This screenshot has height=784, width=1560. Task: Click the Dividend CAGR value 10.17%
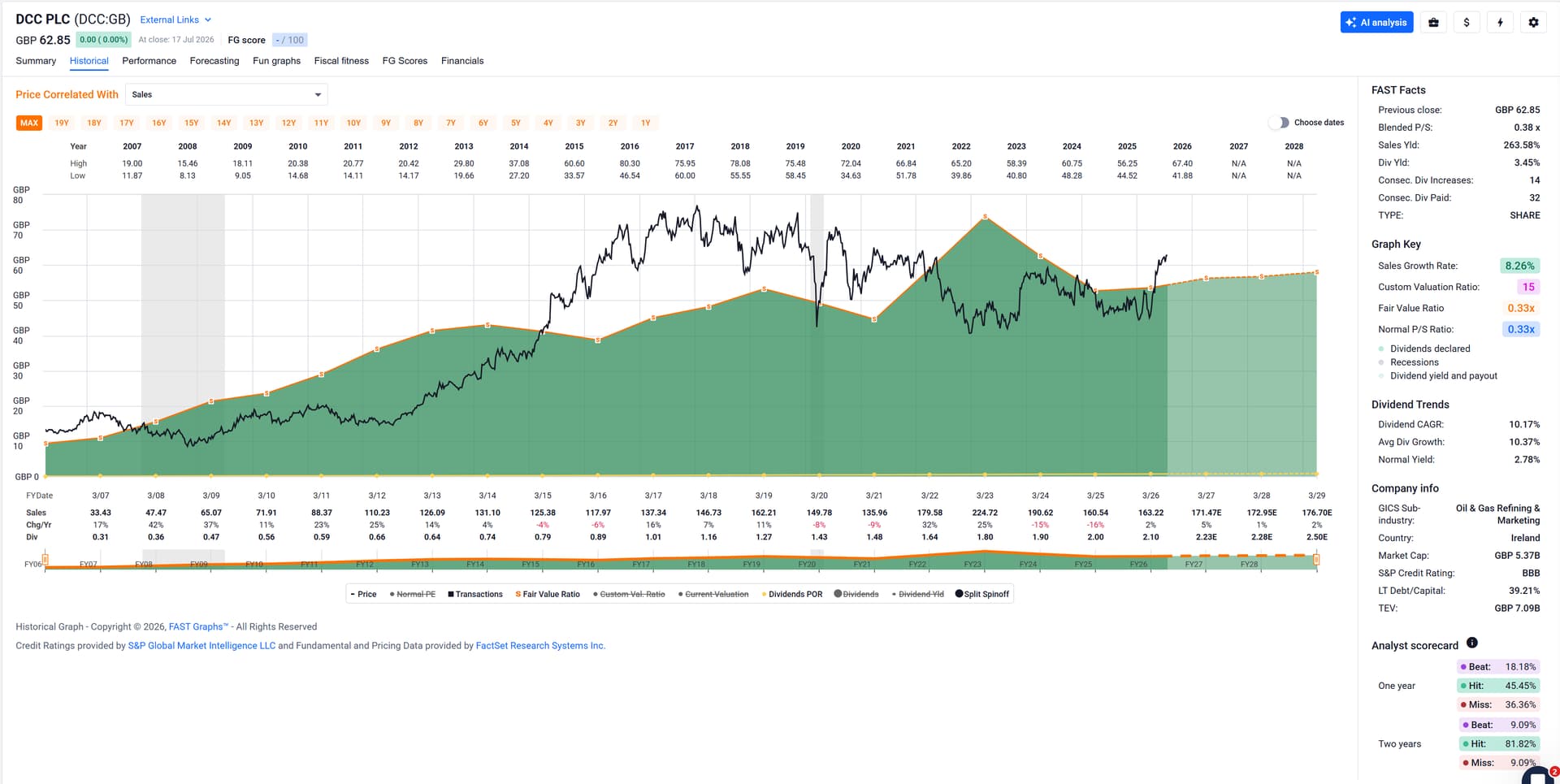click(x=1524, y=424)
